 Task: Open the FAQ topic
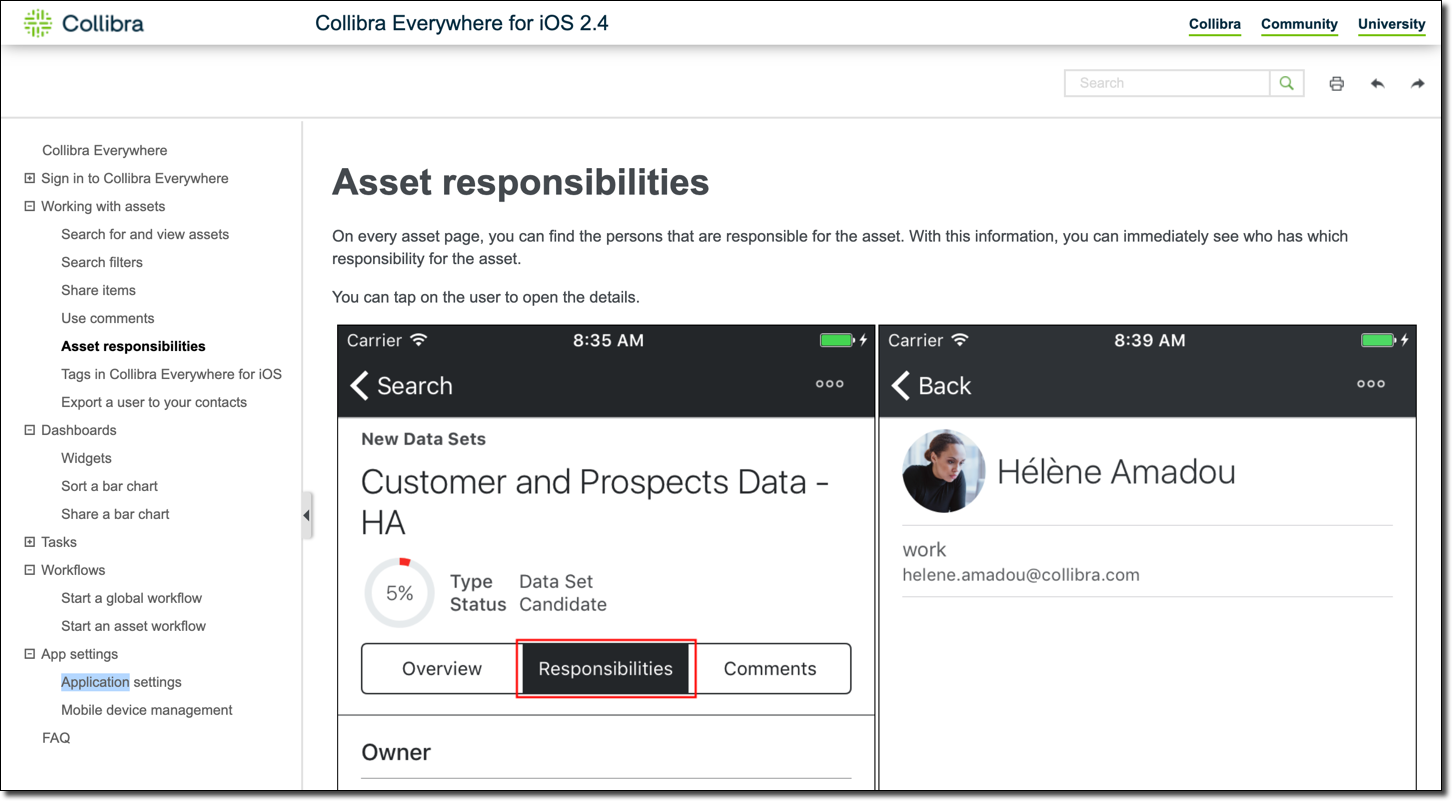point(56,739)
